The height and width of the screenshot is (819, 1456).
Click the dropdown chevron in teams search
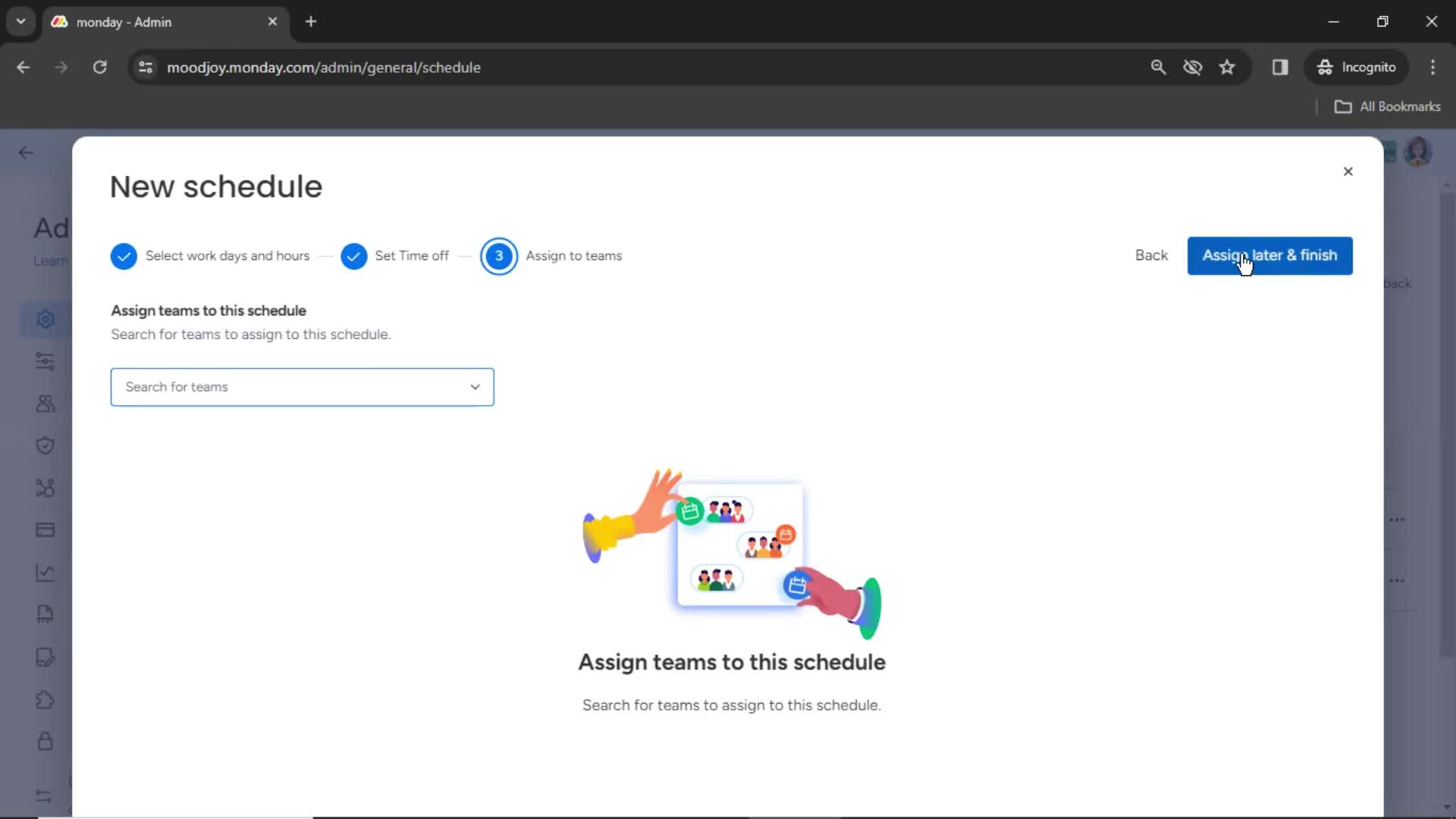tap(475, 387)
